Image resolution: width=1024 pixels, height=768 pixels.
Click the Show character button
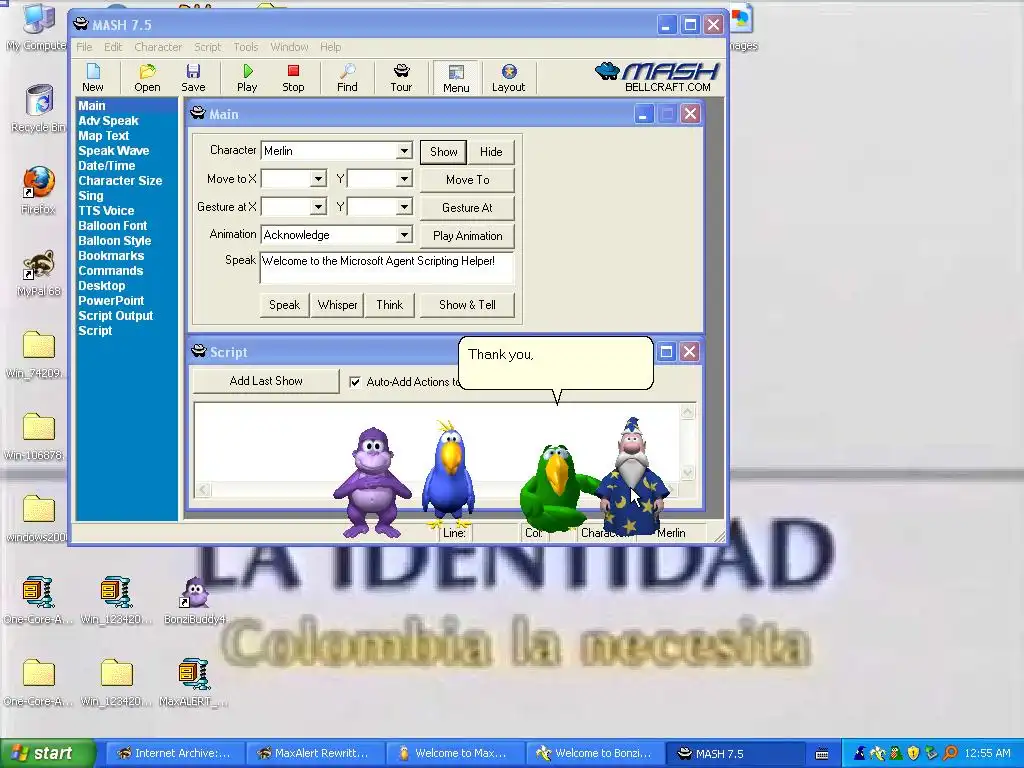pos(443,152)
